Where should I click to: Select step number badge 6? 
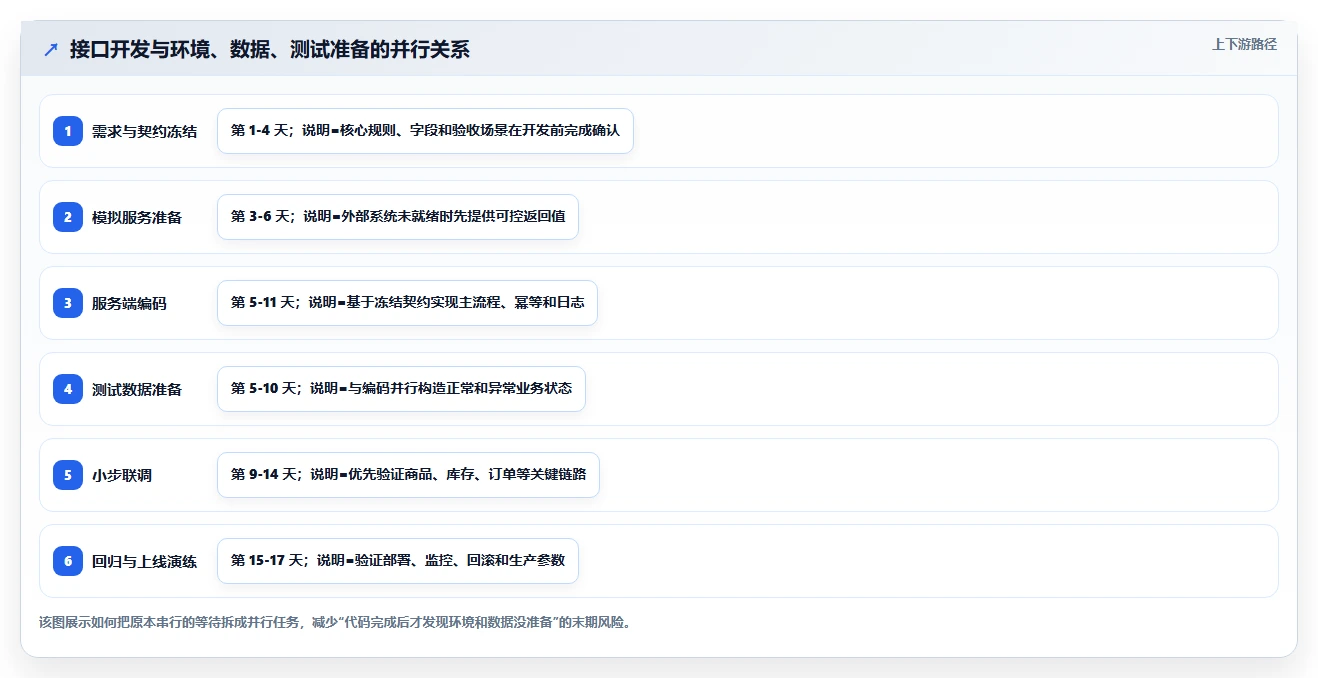coord(68,561)
